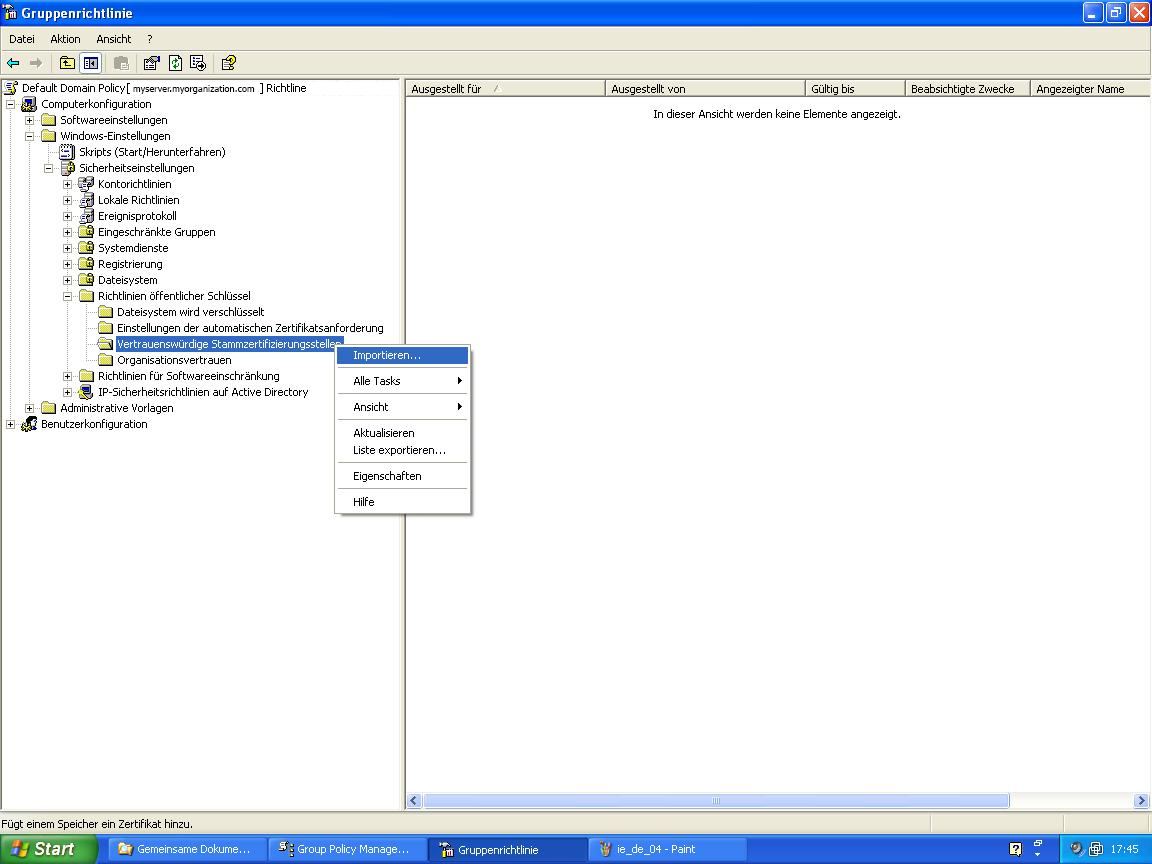Click the Up one level folder icon
Viewport: 1152px width, 864px height.
coord(67,63)
